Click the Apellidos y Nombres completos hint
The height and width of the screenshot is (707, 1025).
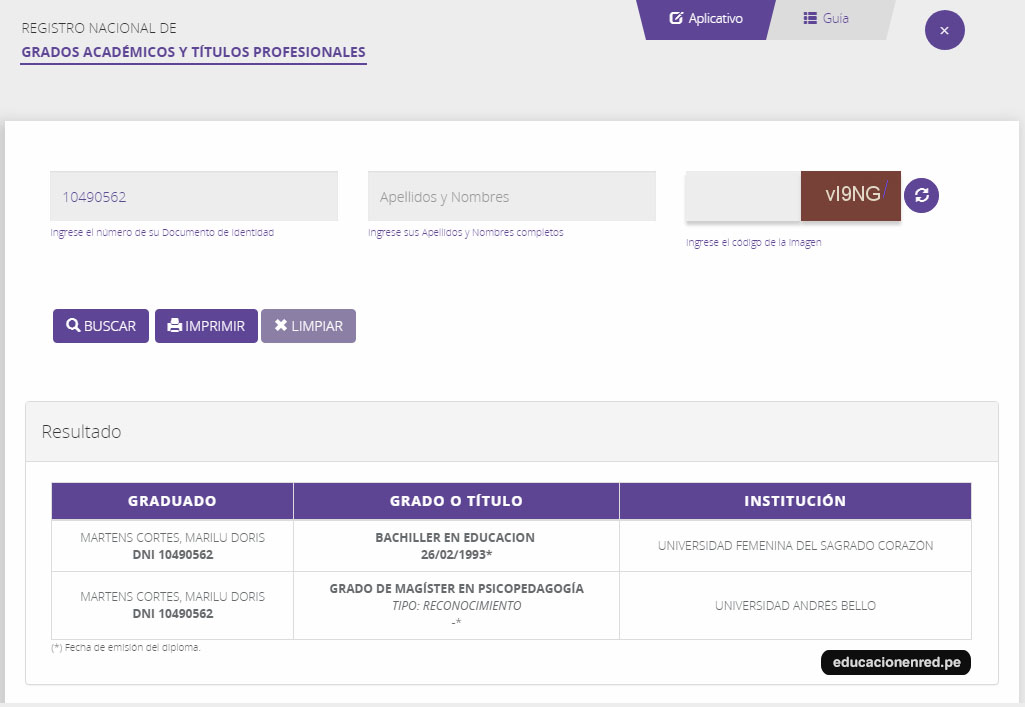point(465,233)
